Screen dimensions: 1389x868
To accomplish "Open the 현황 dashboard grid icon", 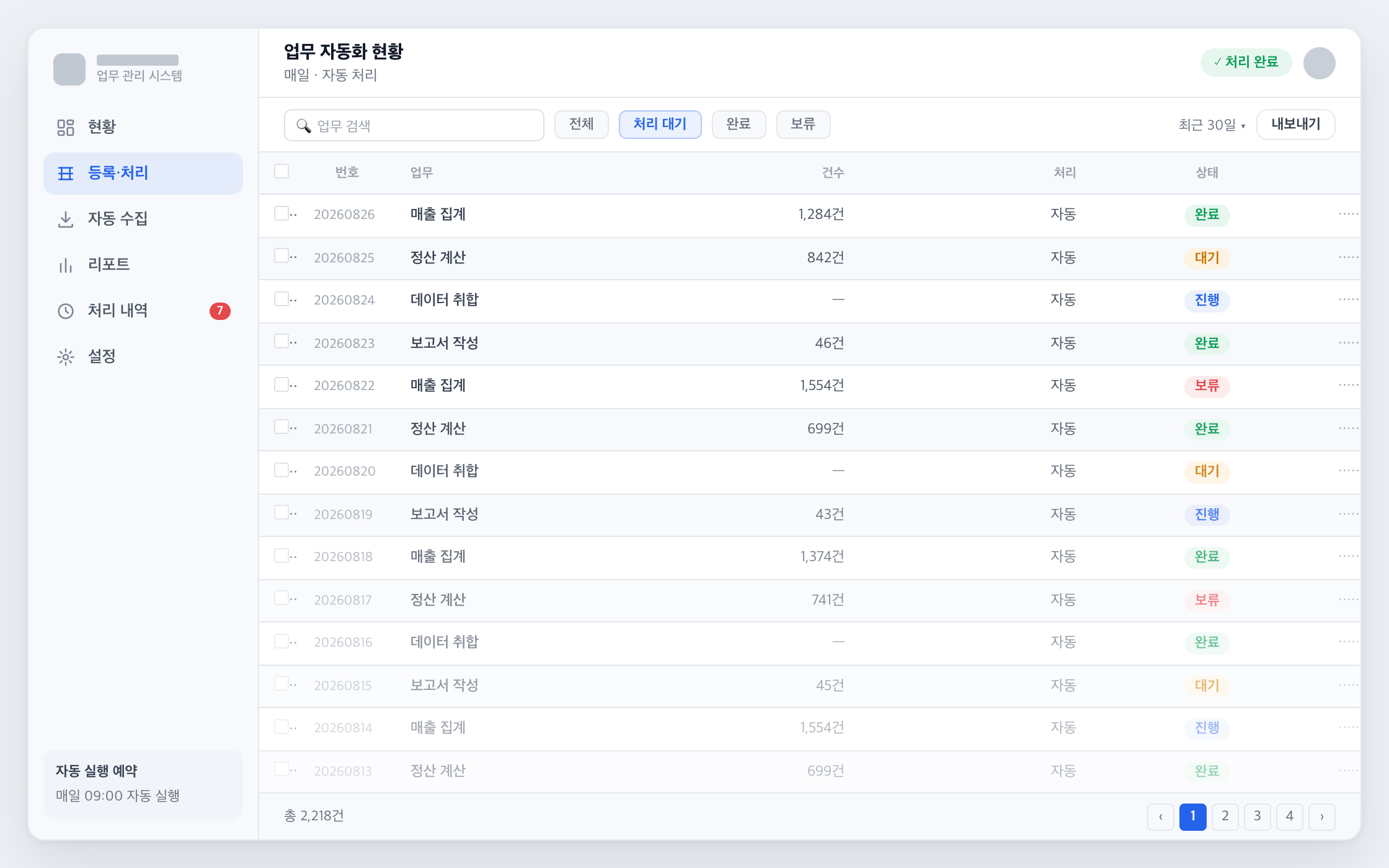I will click(x=66, y=127).
